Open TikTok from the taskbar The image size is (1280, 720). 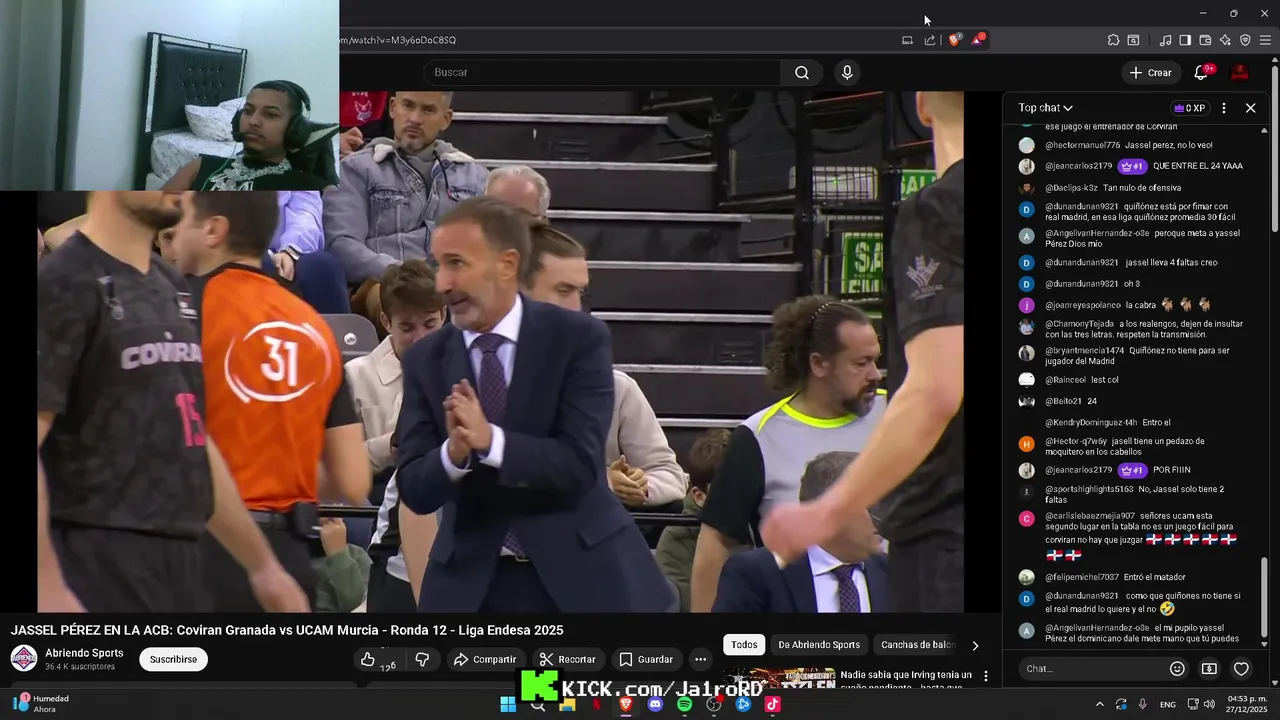(x=772, y=704)
